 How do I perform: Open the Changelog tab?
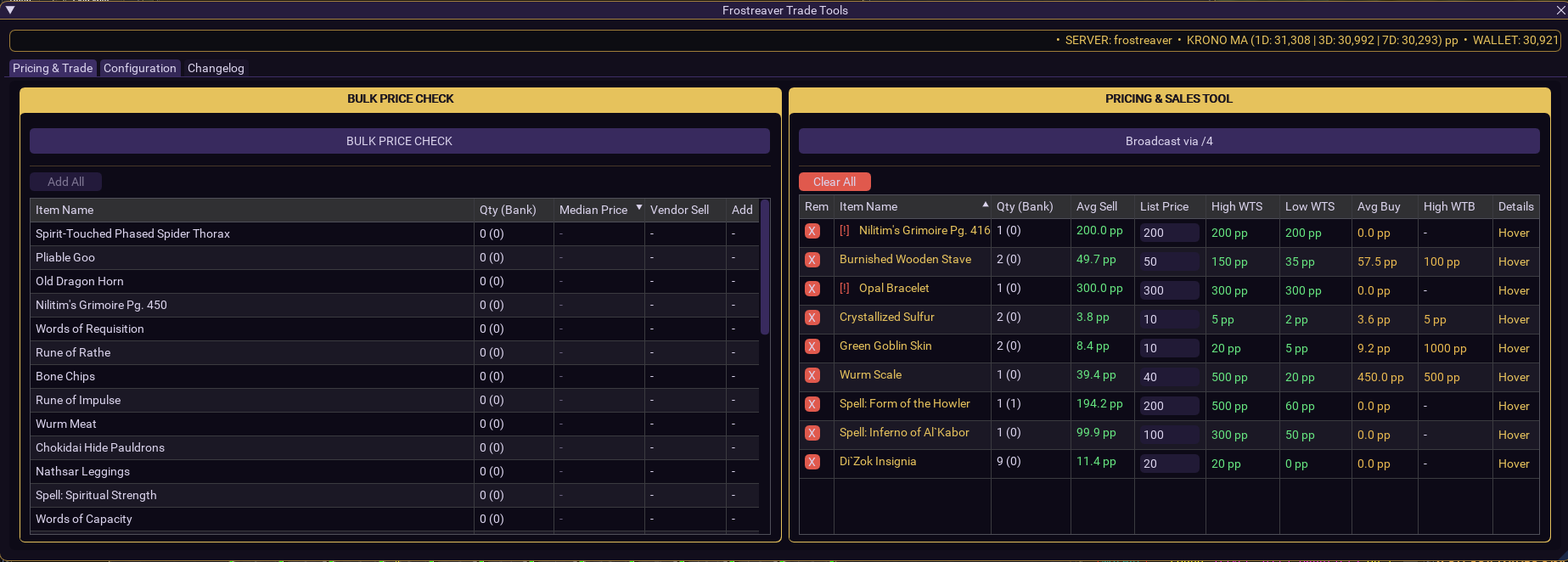pos(216,68)
